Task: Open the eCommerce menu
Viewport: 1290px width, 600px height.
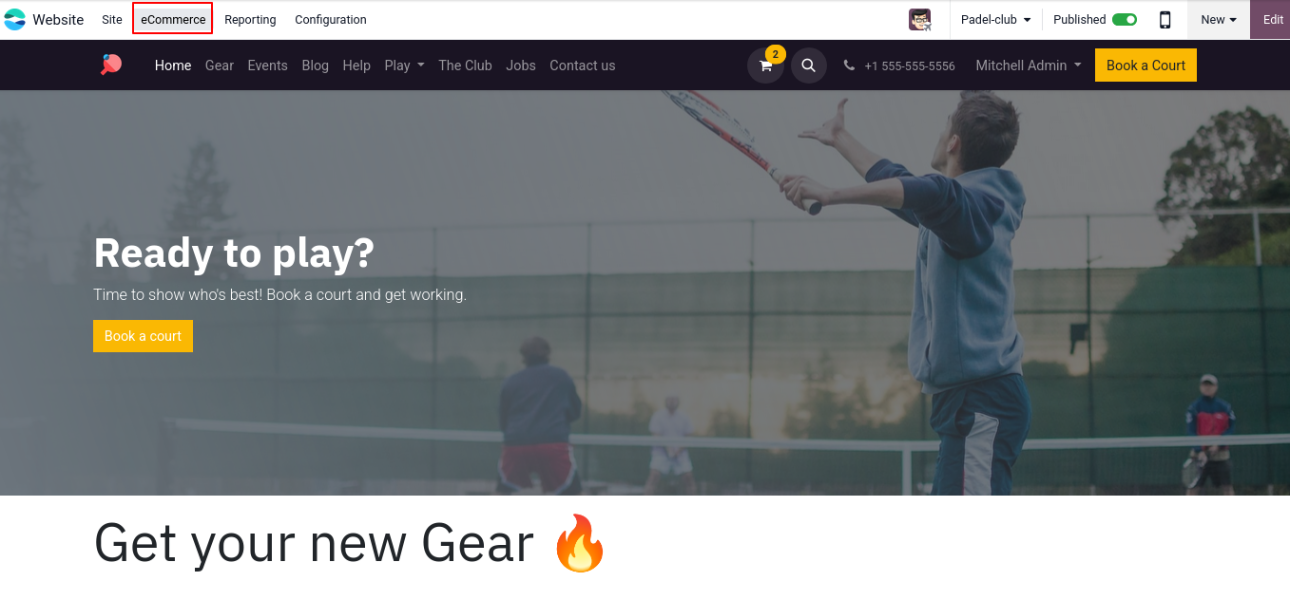Action: coord(173,19)
